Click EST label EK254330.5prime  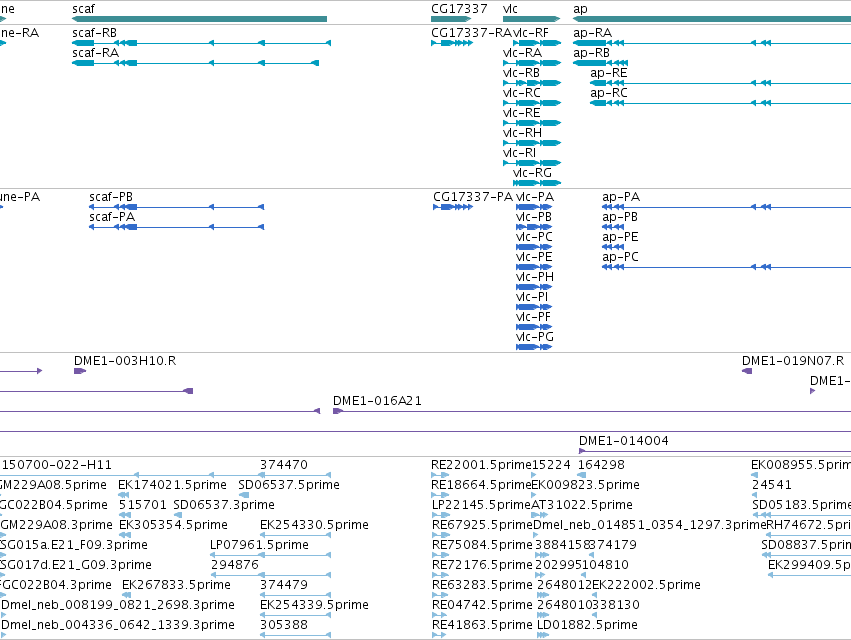(314, 525)
